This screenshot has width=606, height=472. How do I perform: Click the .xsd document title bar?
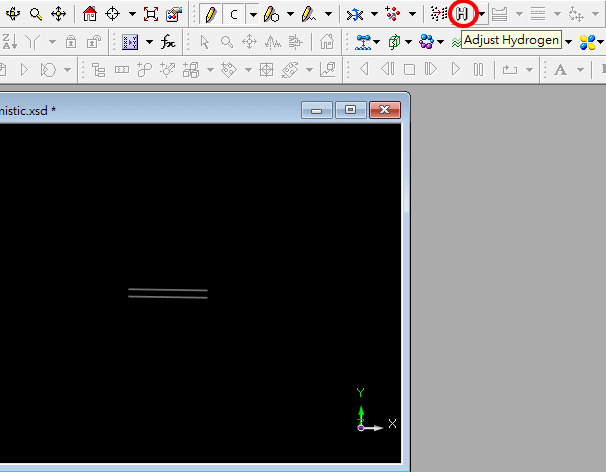(150, 110)
